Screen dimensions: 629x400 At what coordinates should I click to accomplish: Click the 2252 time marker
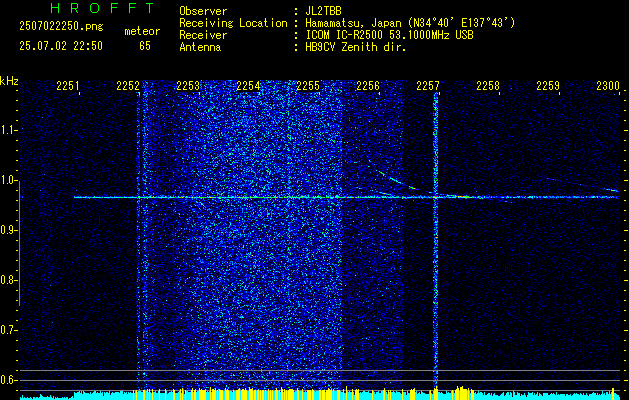click(128, 86)
